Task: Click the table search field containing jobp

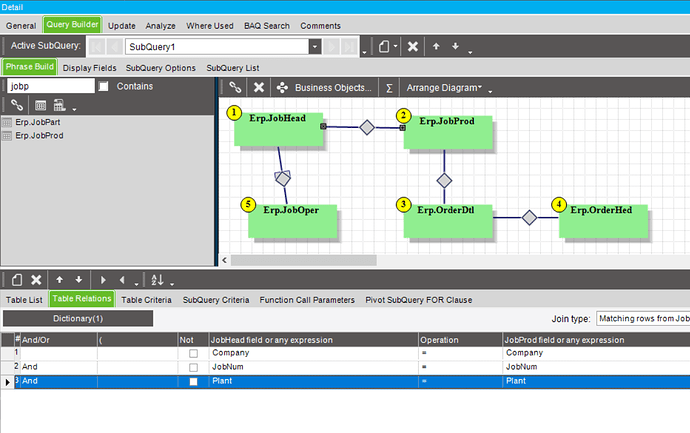Action: click(48, 87)
